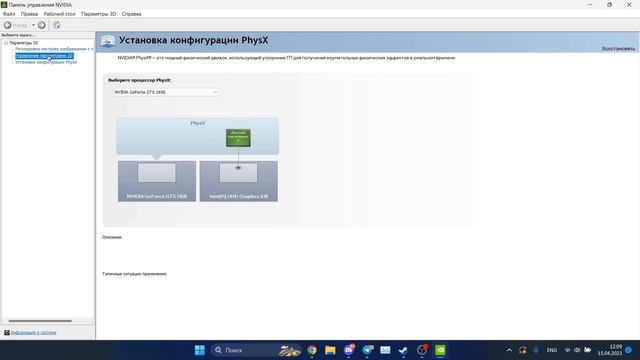Click the Back navigation arrow button

(x=7, y=25)
